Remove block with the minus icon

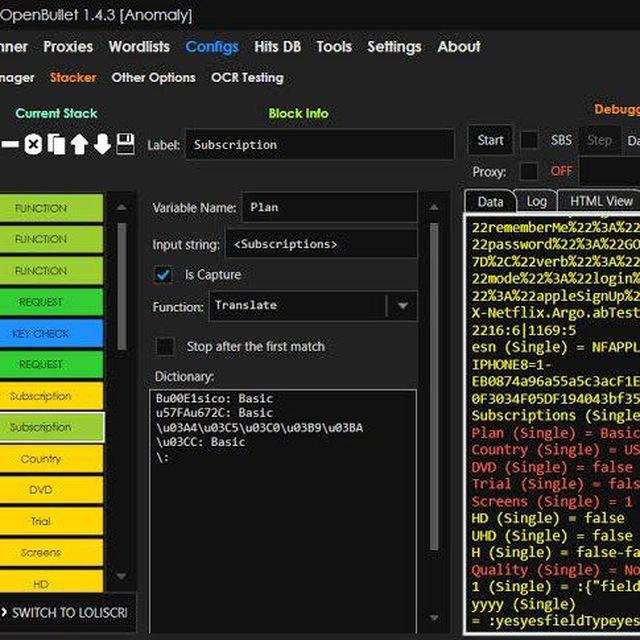coord(10,144)
